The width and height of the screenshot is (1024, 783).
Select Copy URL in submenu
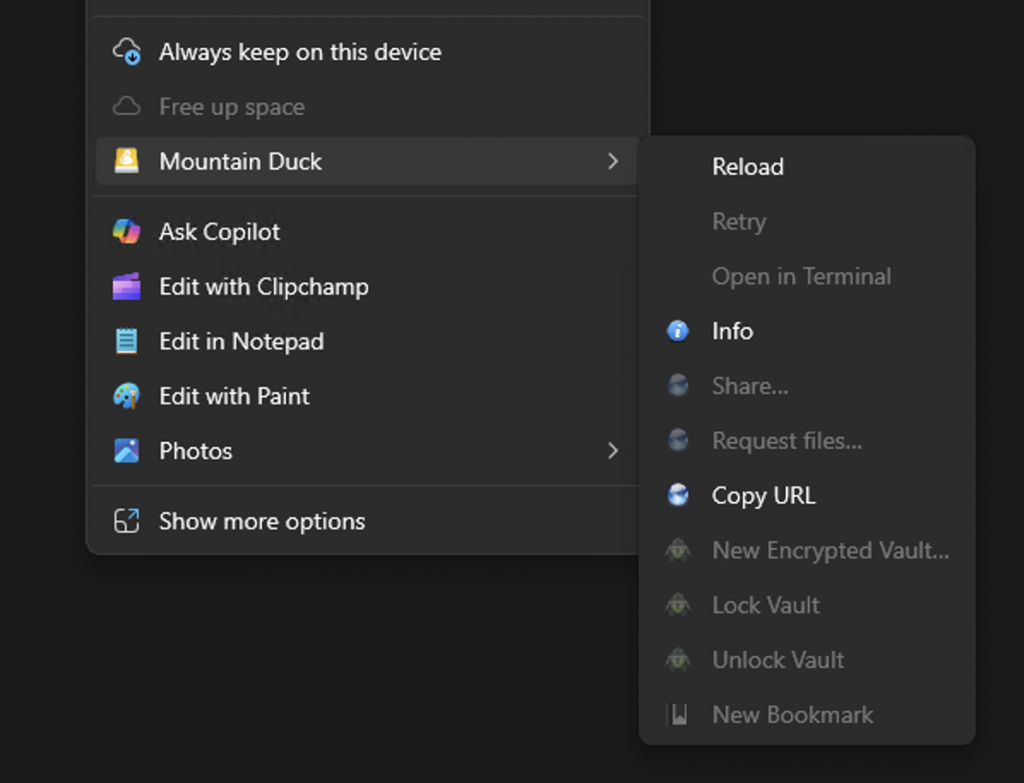pyautogui.click(x=807, y=496)
